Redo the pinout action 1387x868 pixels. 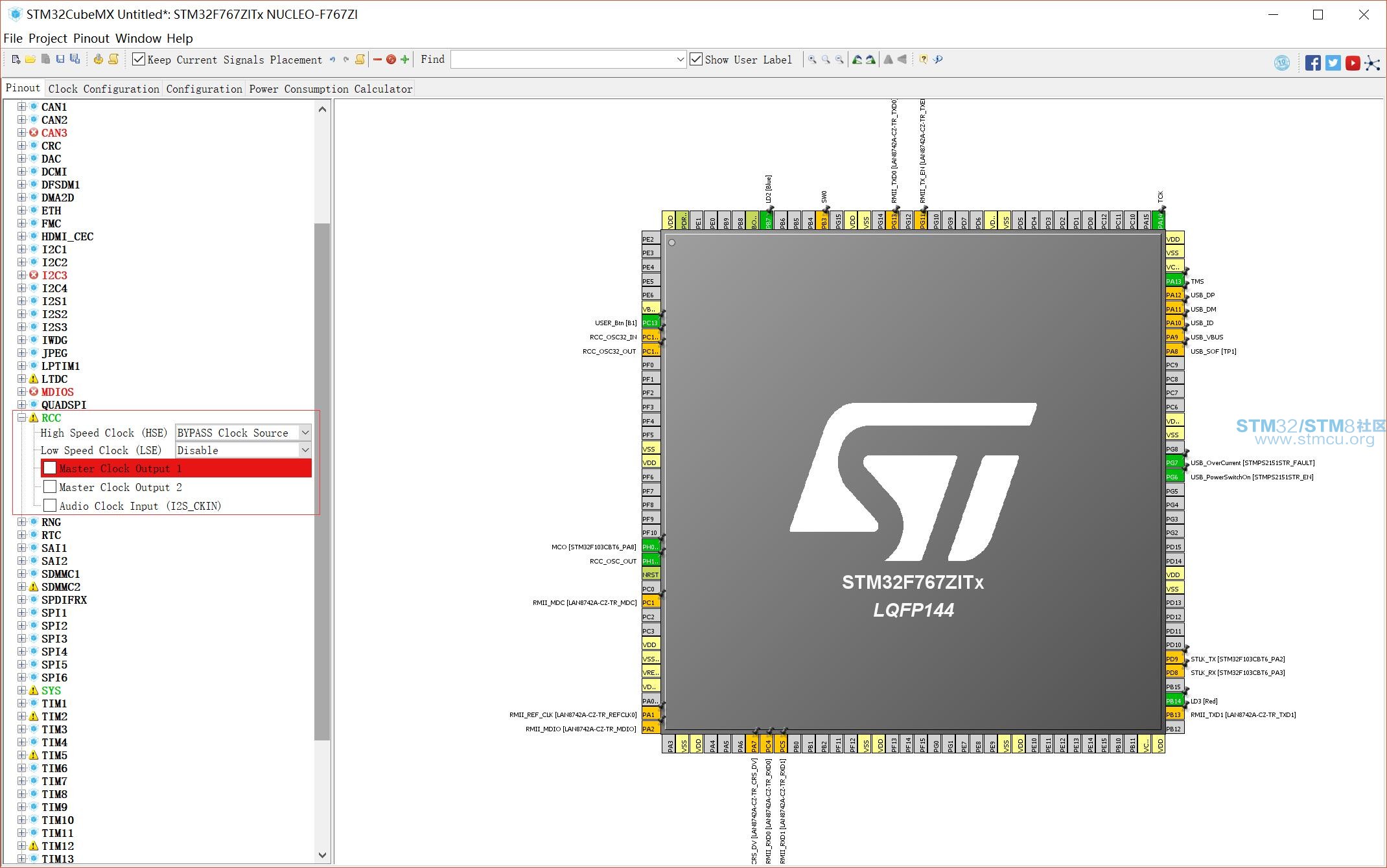pos(346,60)
